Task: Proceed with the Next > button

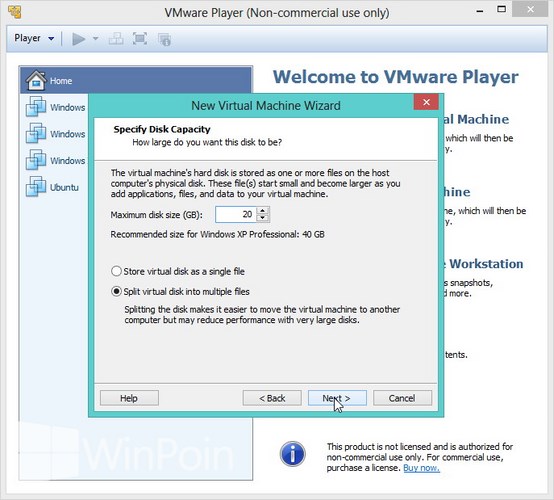Action: click(x=337, y=398)
